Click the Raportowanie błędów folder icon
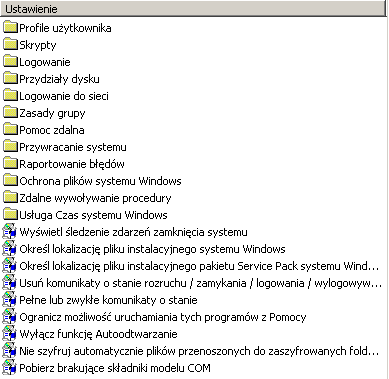The width and height of the screenshot is (389, 379). (x=10, y=163)
